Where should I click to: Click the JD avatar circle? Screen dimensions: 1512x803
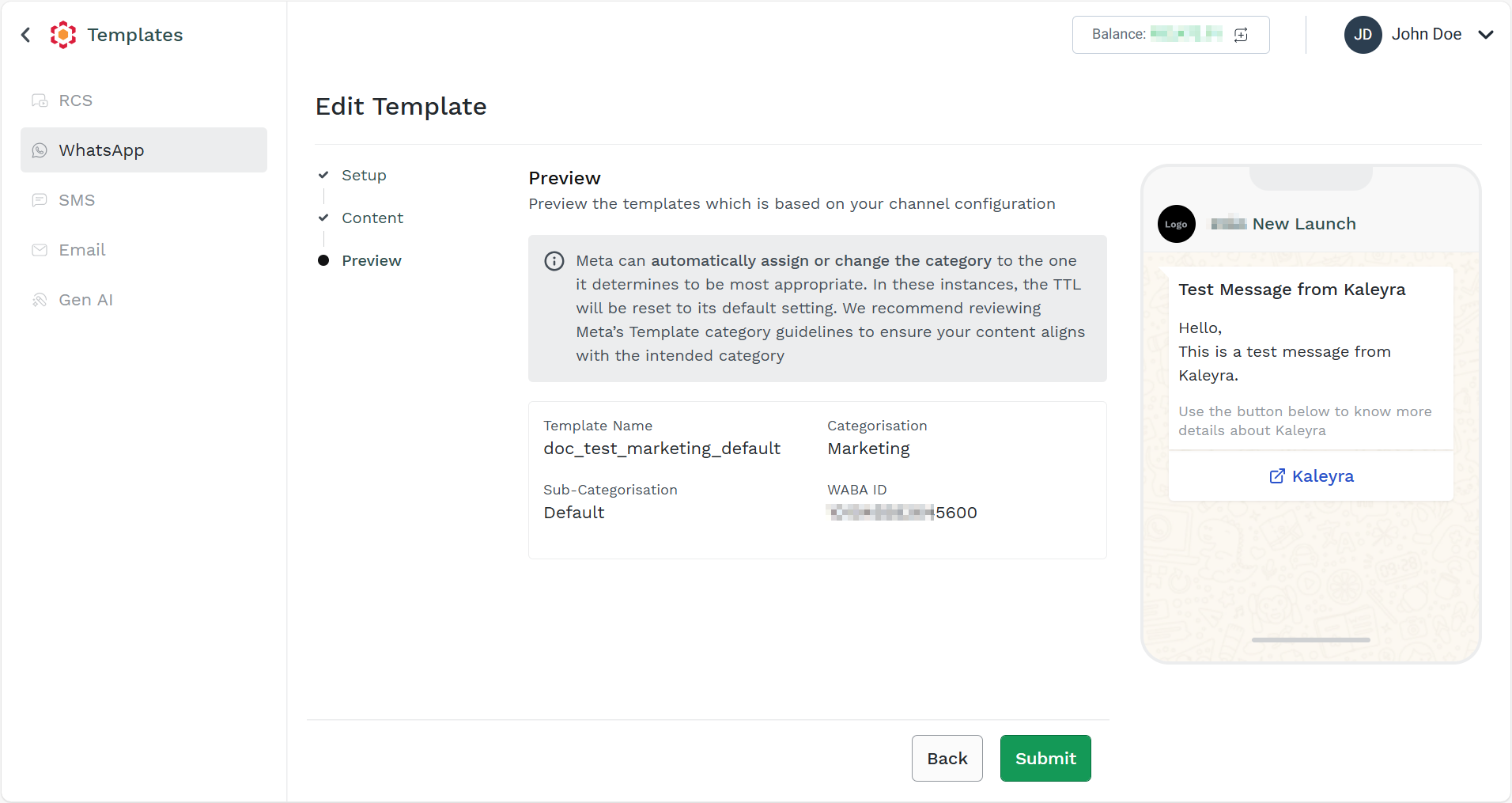(1363, 35)
